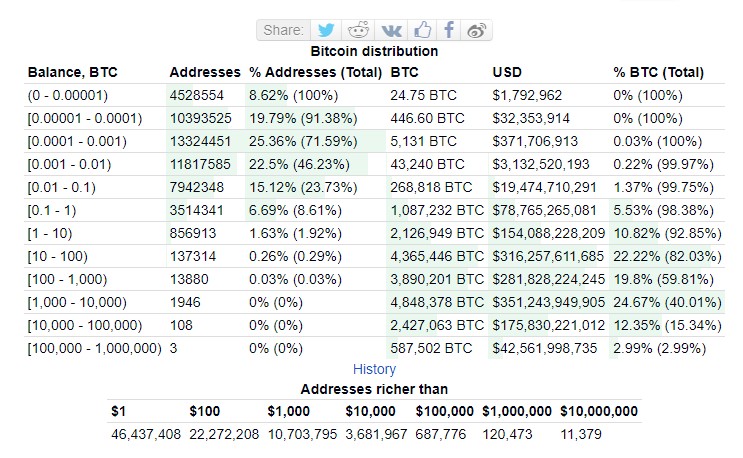This screenshot has width=743, height=458.
Task: Click the 'USD' column header
Action: 507,72
